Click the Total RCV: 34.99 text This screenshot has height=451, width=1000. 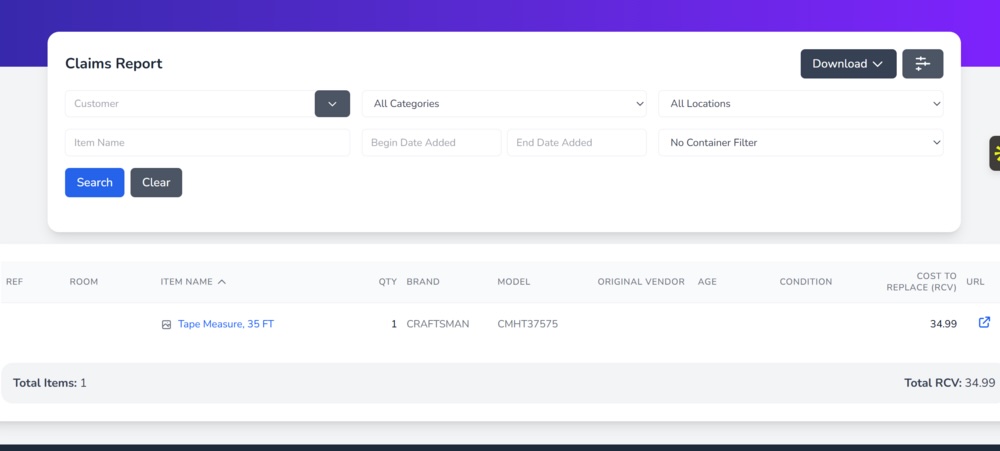point(950,383)
